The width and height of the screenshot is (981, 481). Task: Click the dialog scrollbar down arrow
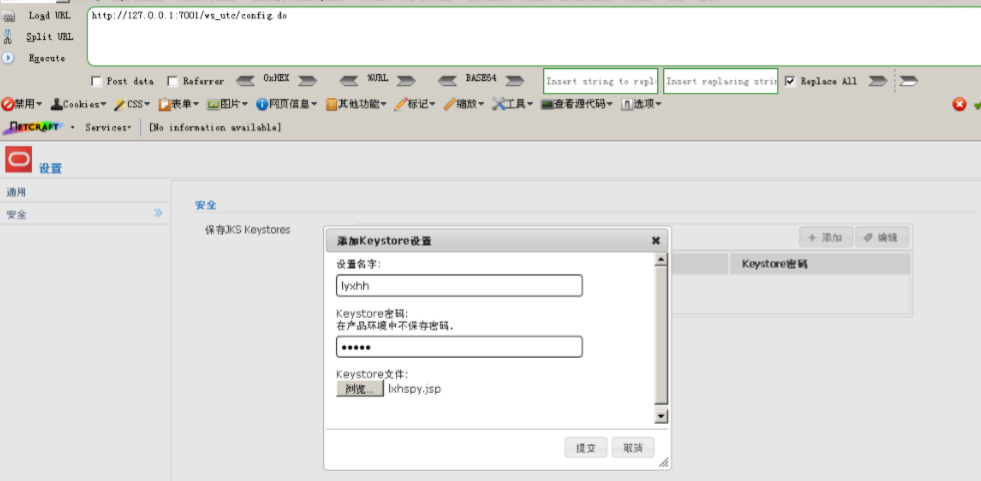(661, 416)
